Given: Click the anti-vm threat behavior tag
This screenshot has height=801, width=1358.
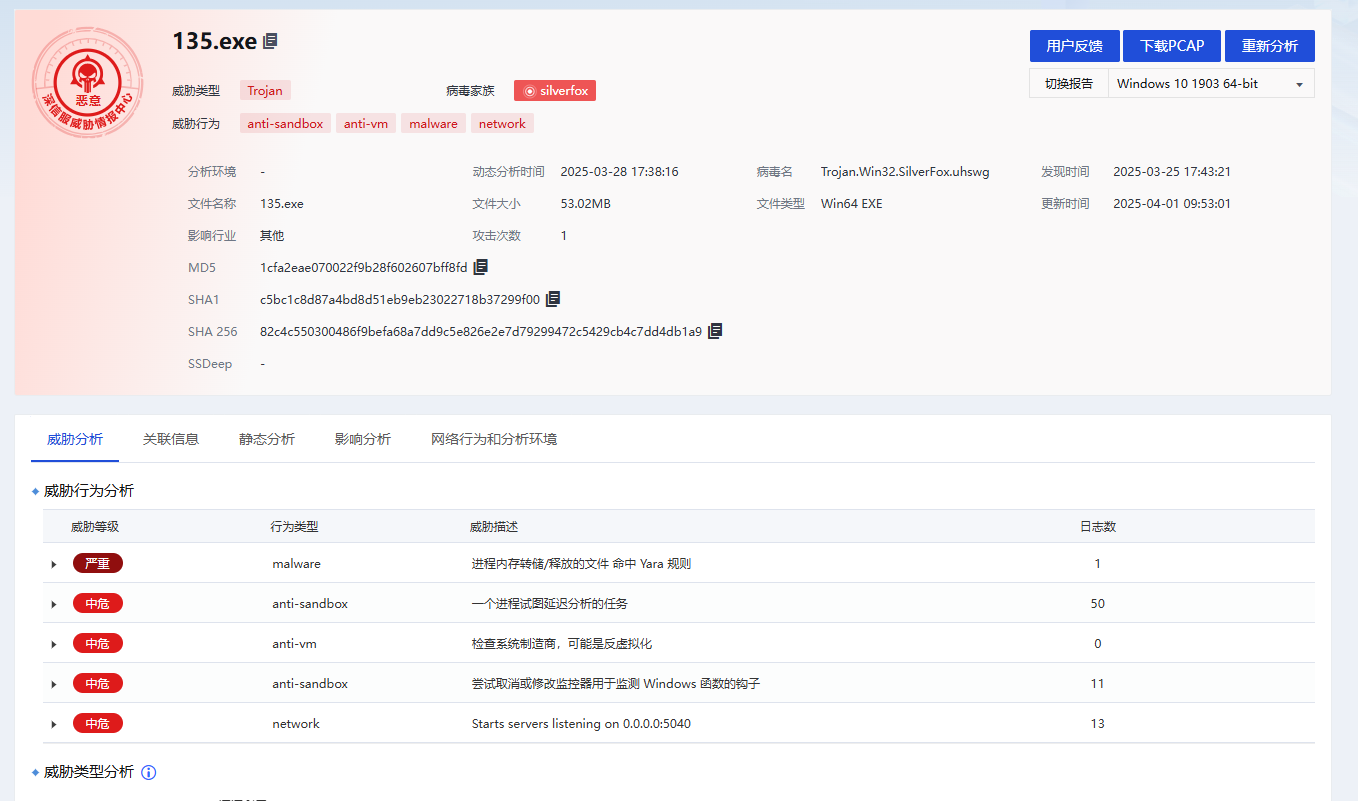Looking at the screenshot, I should point(365,123).
